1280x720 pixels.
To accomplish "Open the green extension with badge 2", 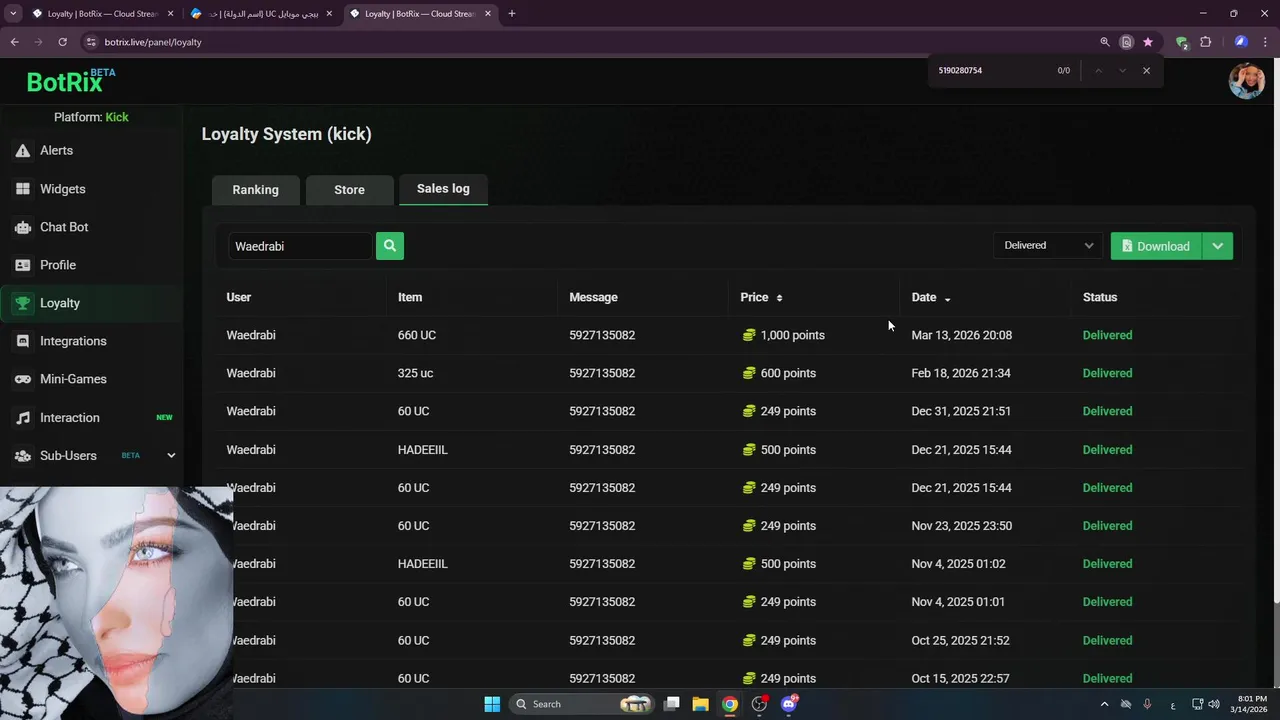I will (x=1182, y=42).
